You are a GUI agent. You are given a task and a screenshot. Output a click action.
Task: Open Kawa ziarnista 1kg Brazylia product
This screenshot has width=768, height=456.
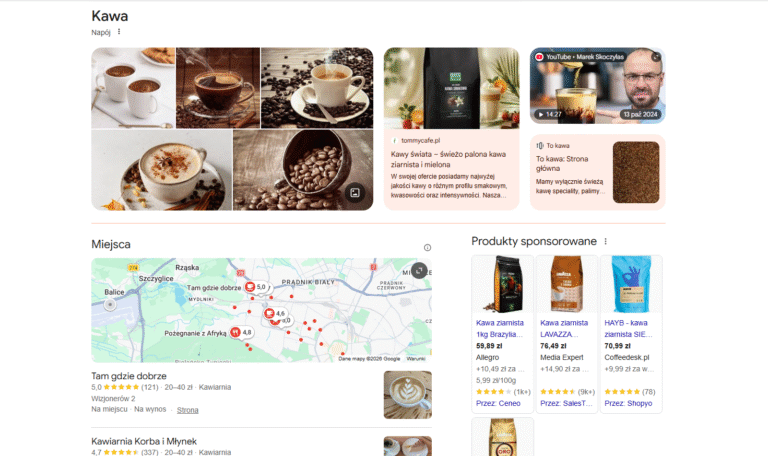501,328
